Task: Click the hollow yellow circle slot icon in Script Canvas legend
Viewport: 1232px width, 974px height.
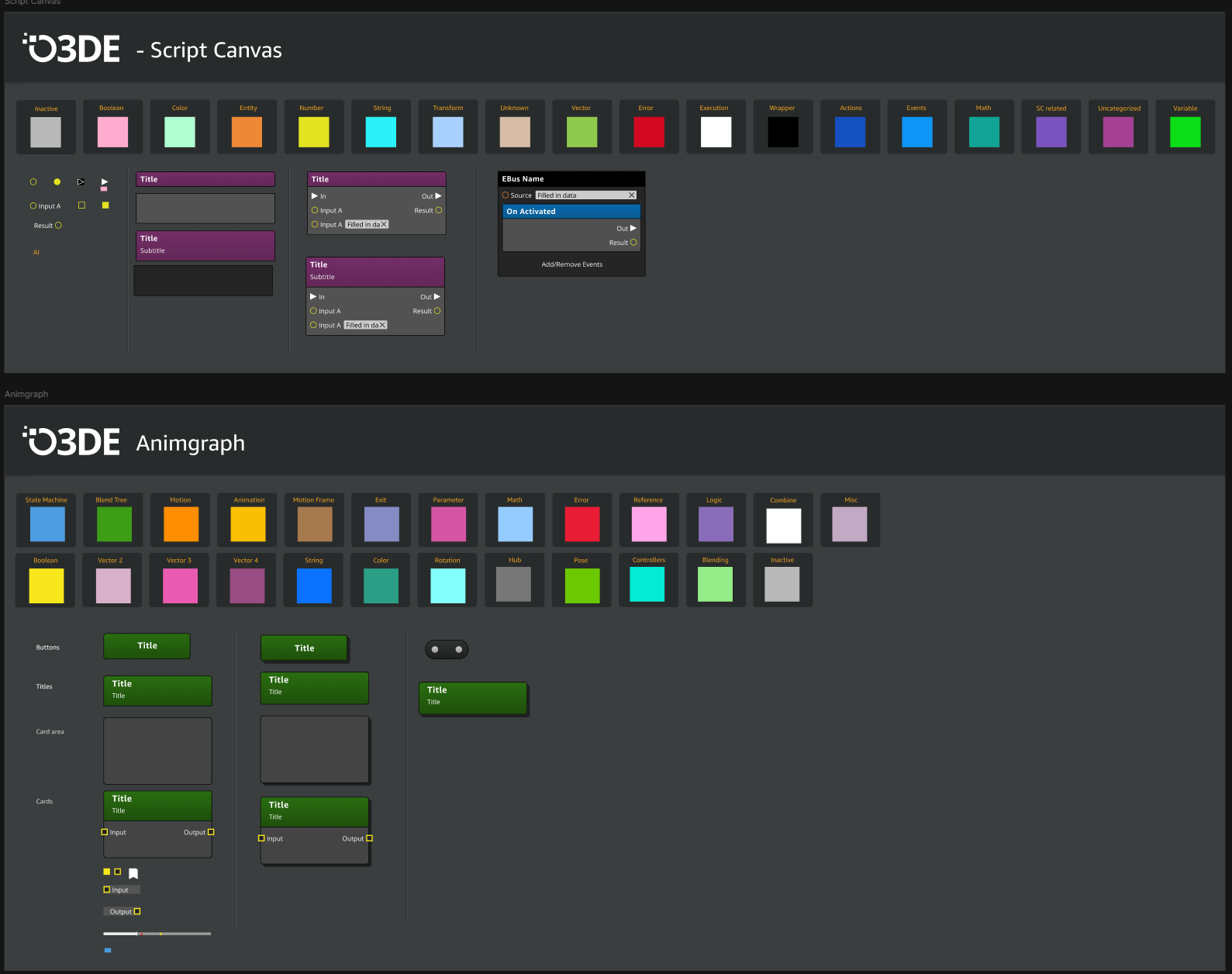Action: click(x=33, y=181)
